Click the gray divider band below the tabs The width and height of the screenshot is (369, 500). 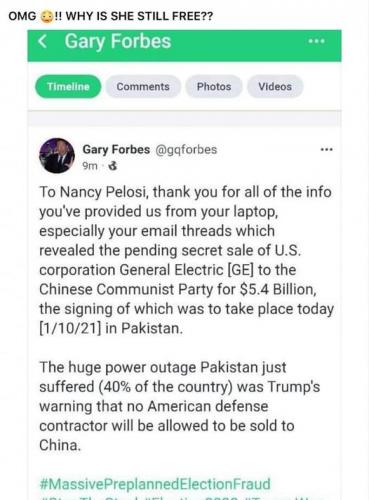coord(184,118)
